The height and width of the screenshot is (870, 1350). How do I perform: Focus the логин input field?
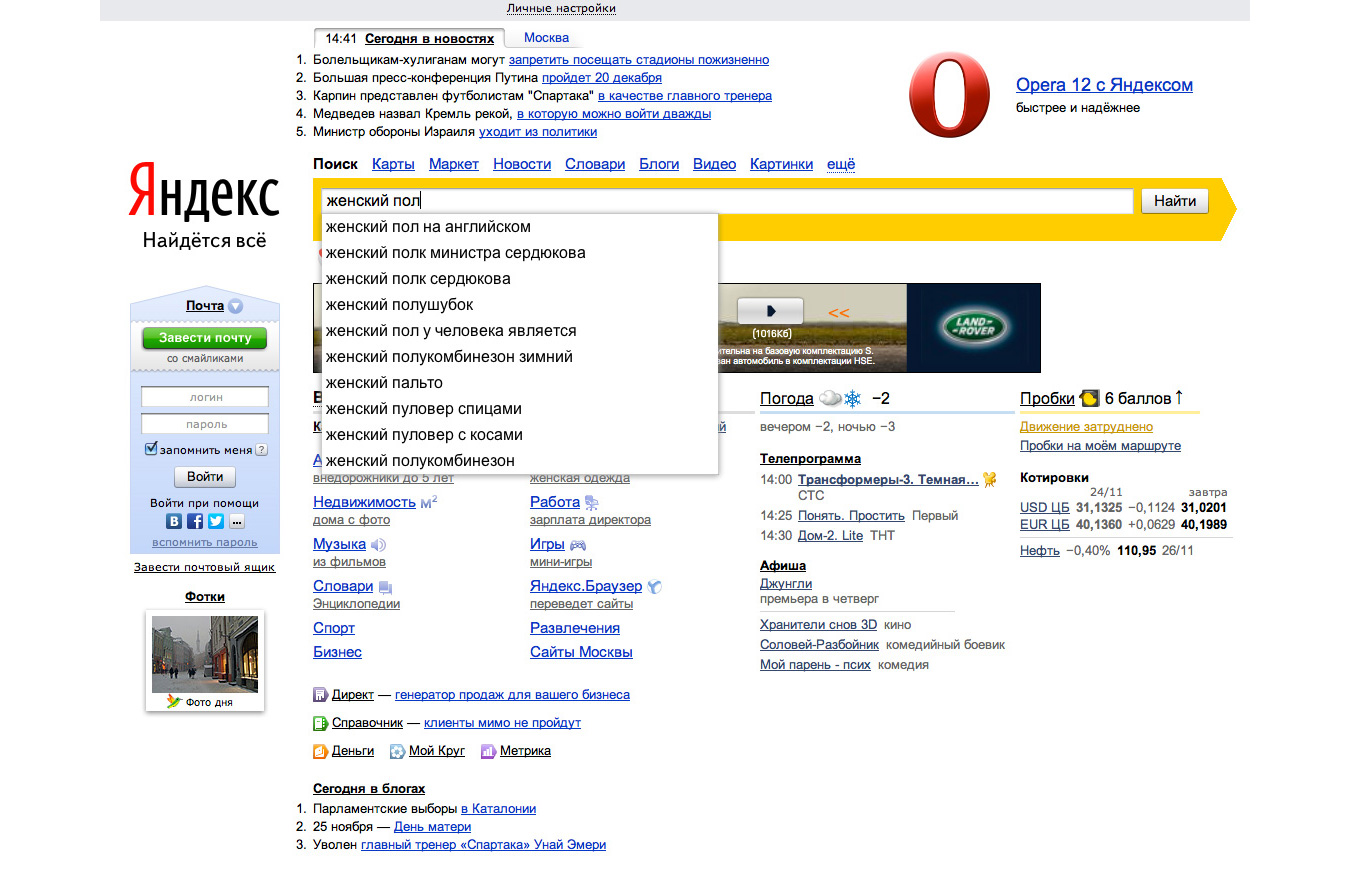tap(205, 397)
